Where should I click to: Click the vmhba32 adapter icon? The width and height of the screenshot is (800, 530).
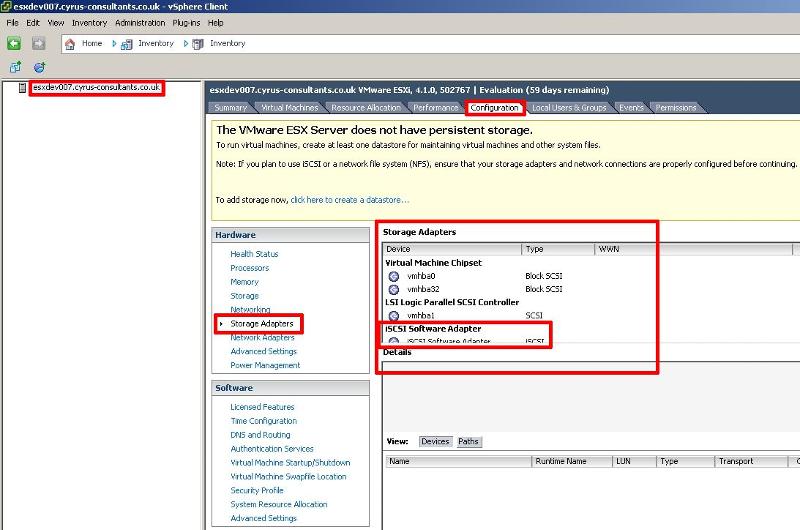393,290
